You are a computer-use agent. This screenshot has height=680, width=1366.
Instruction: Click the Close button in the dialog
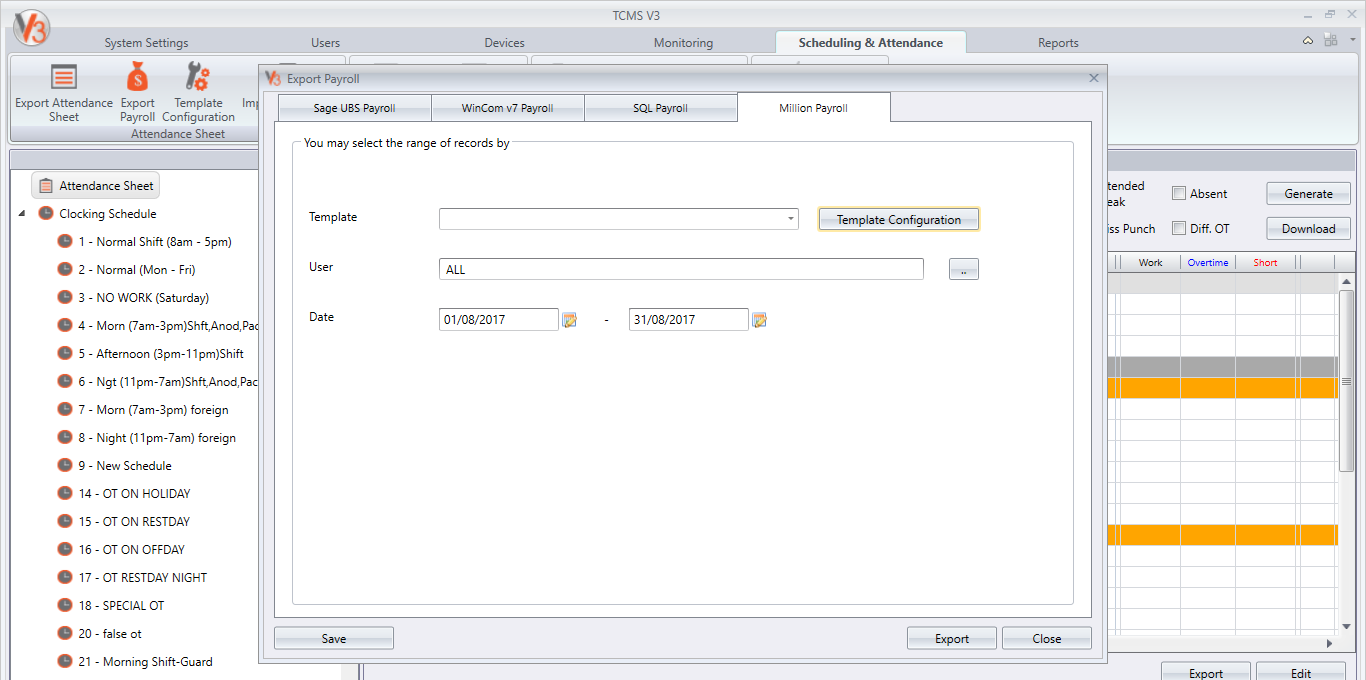[1047, 639]
